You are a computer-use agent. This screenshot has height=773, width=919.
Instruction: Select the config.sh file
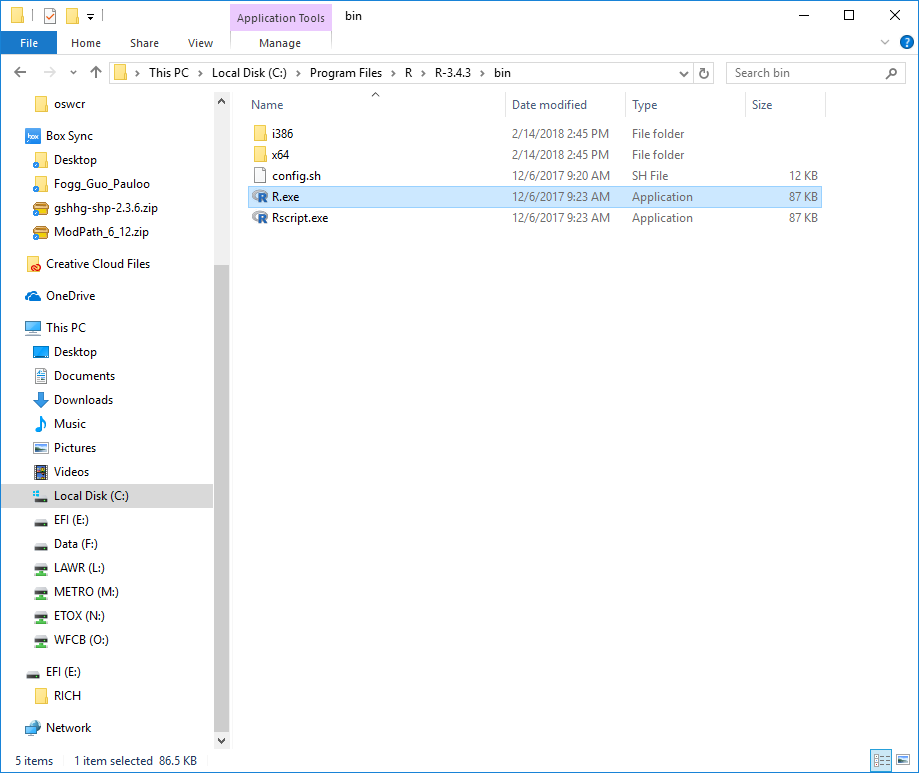[535, 176]
